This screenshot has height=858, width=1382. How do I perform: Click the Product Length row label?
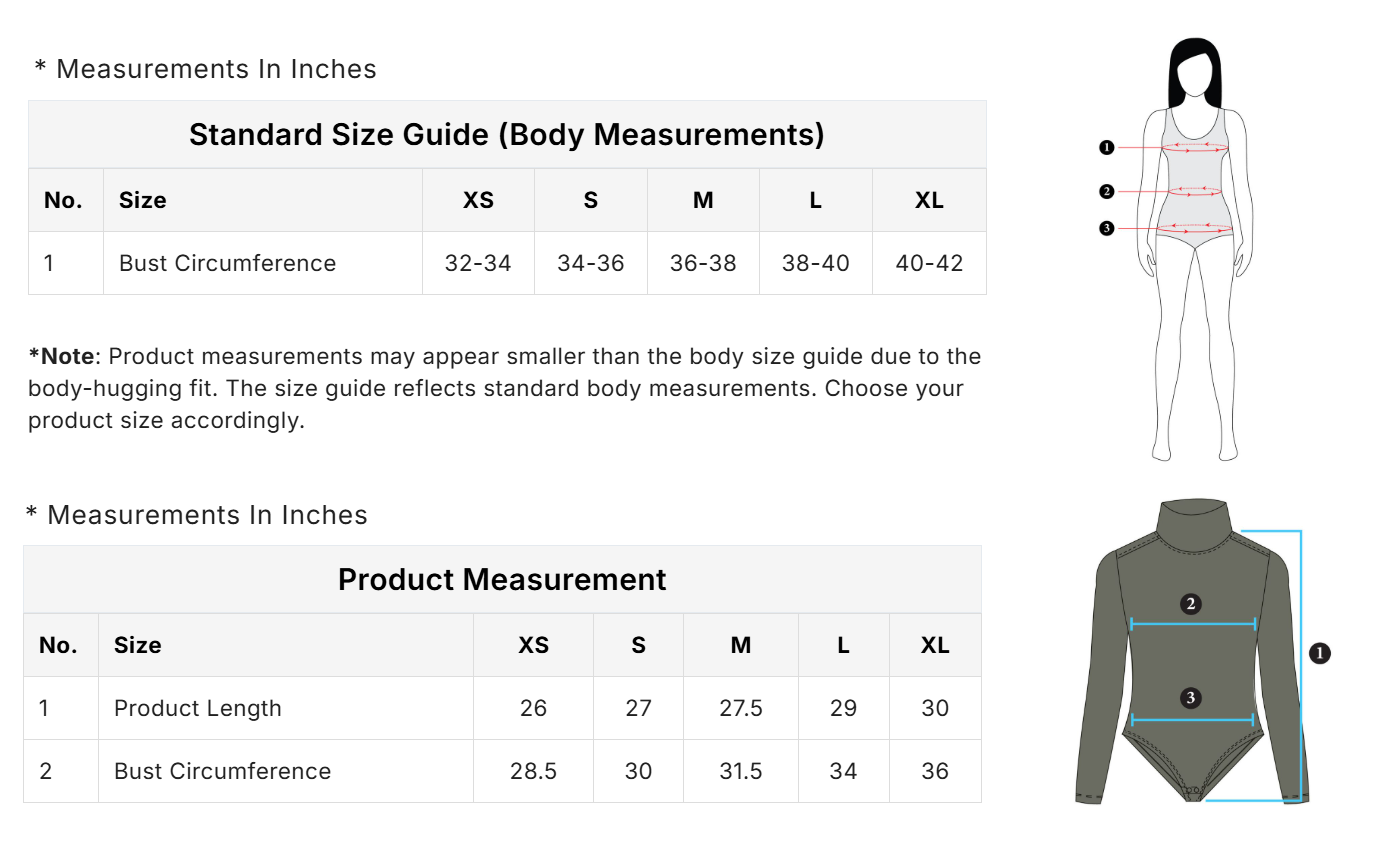coord(198,708)
